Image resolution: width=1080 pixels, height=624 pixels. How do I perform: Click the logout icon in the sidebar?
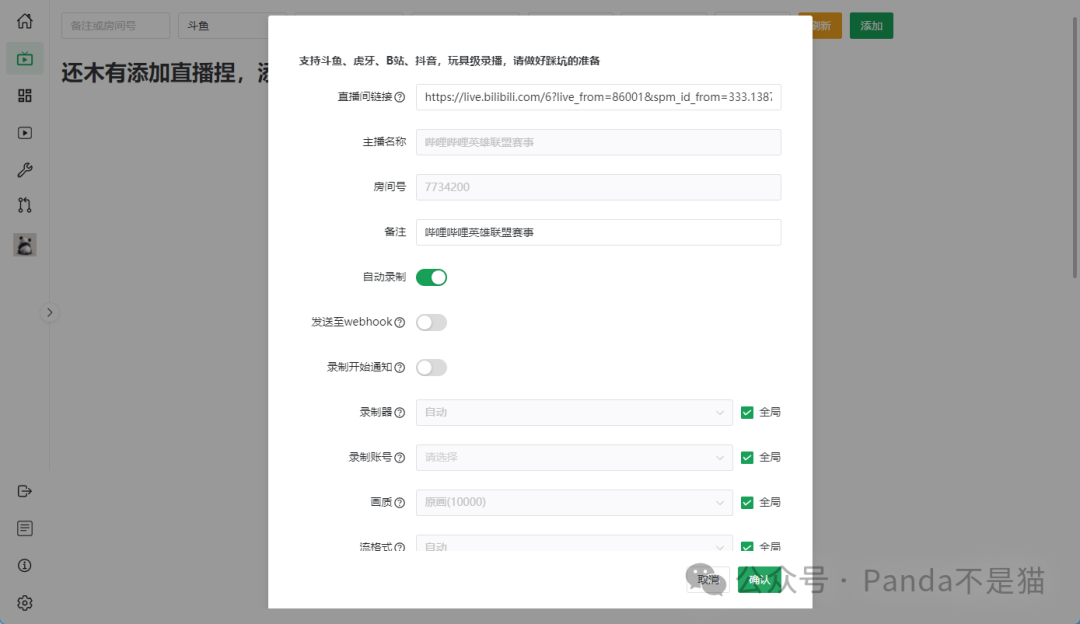pyautogui.click(x=25, y=490)
